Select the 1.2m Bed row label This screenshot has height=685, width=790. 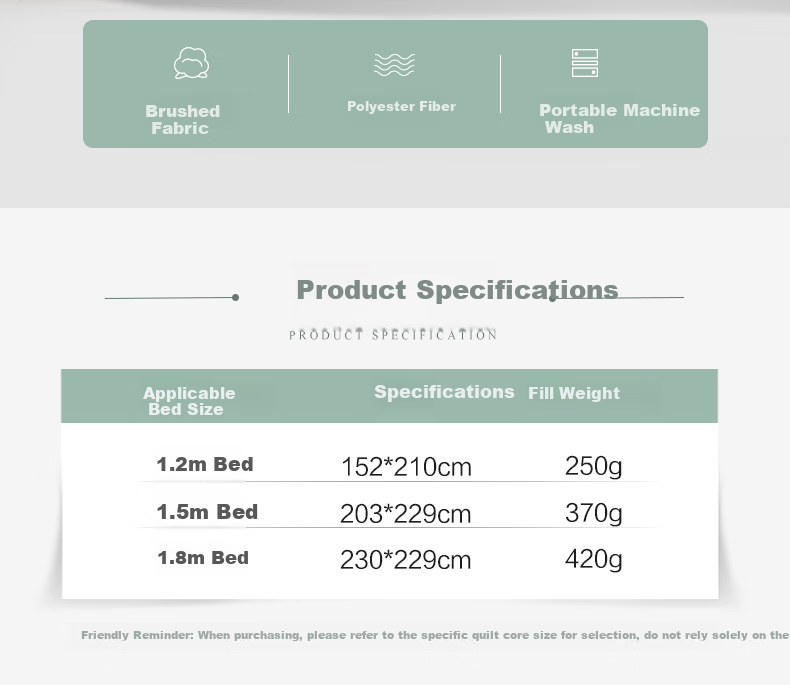click(x=205, y=464)
